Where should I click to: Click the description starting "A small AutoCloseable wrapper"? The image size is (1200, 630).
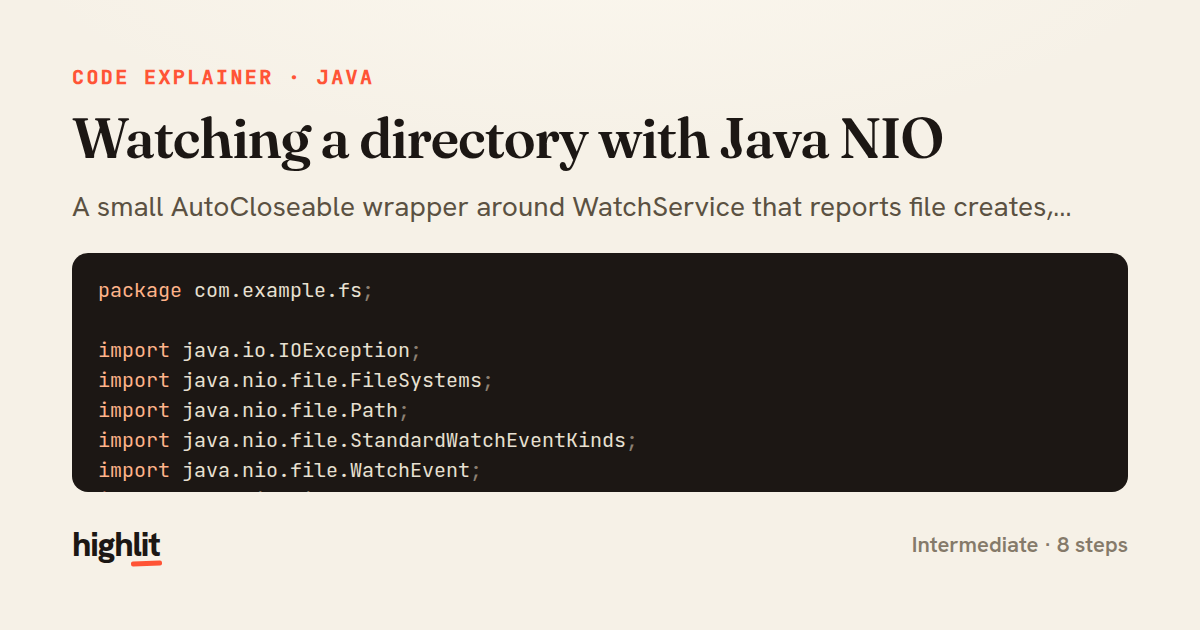tap(572, 208)
